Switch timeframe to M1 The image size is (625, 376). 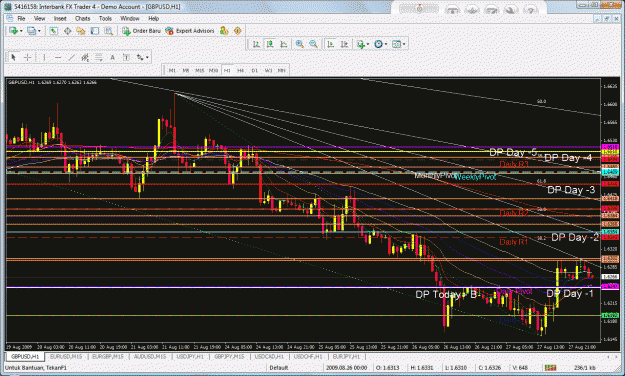(172, 71)
